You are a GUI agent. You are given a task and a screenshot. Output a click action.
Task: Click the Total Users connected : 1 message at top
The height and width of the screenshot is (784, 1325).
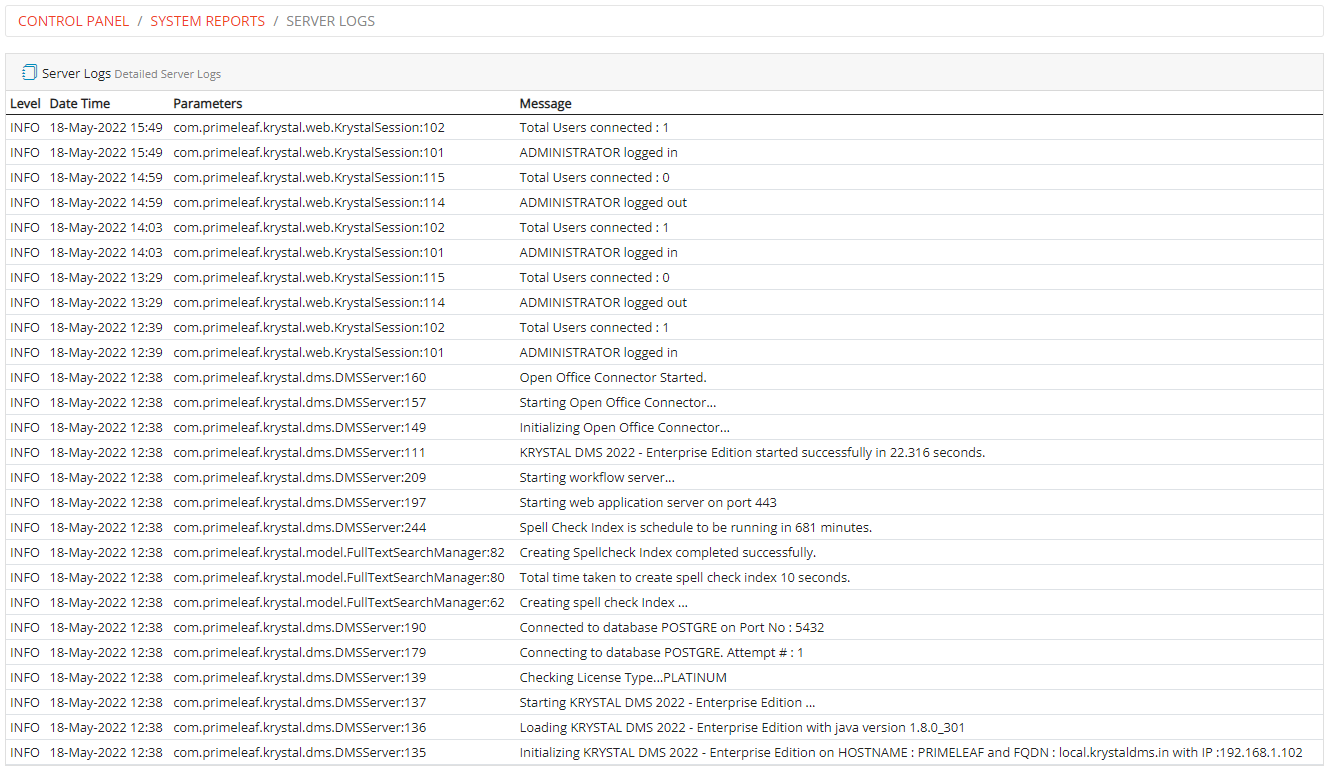(593, 127)
